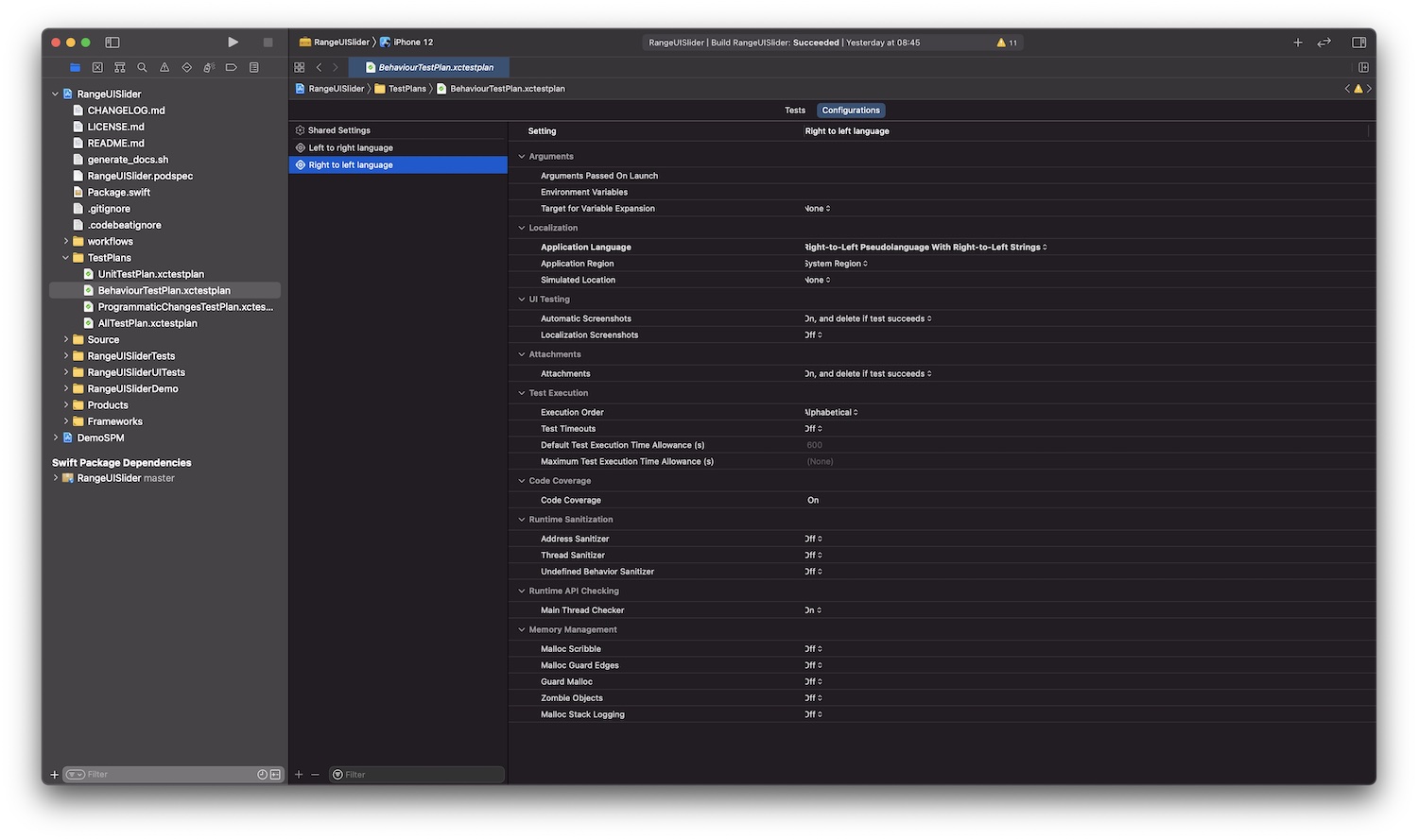1418x840 pixels.
Task: Select Left to right language configuration
Action: coord(398,148)
